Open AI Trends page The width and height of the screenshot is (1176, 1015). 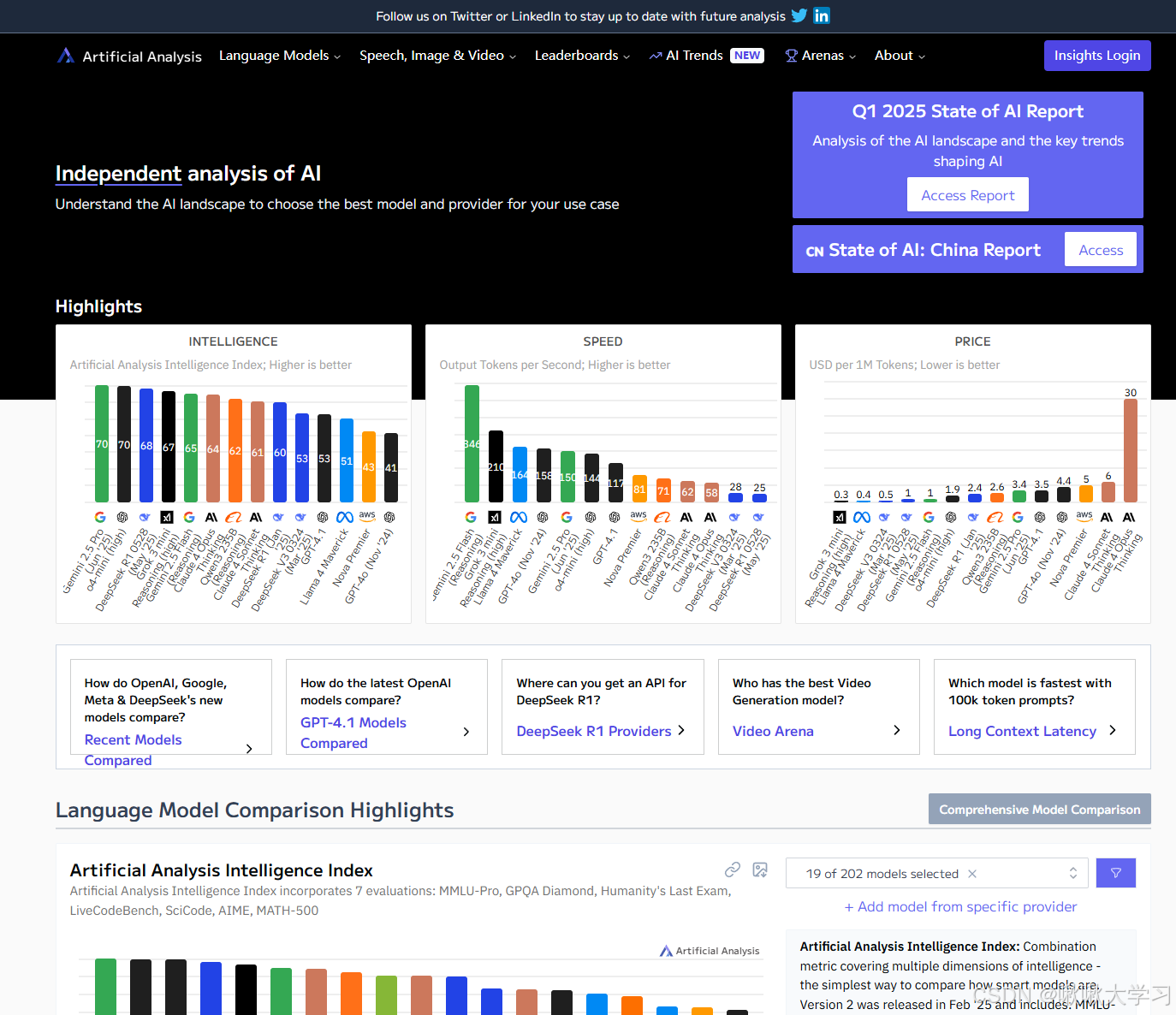tap(694, 56)
